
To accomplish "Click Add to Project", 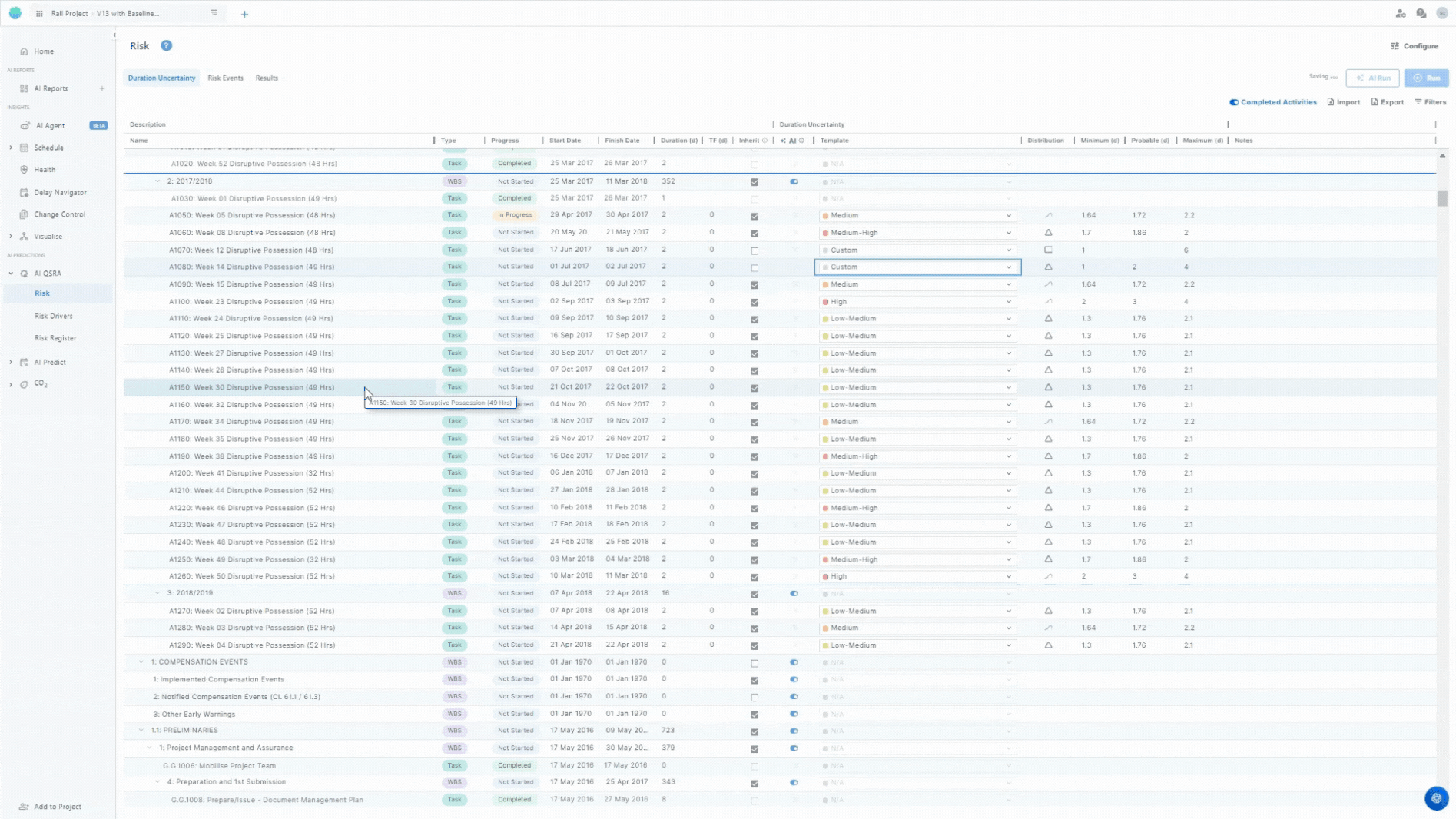I will 50,807.
